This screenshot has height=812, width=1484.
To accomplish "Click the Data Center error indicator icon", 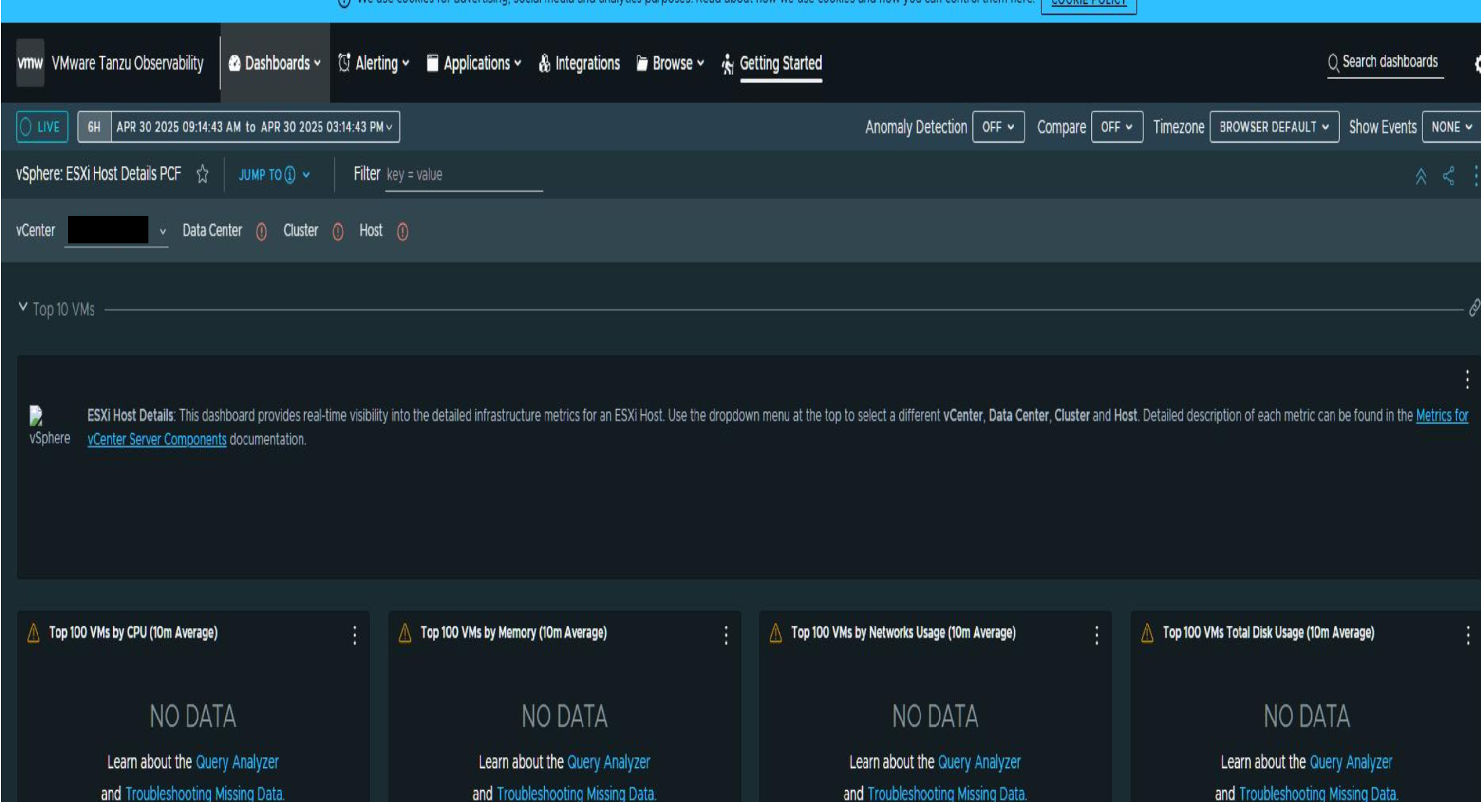I will point(261,232).
